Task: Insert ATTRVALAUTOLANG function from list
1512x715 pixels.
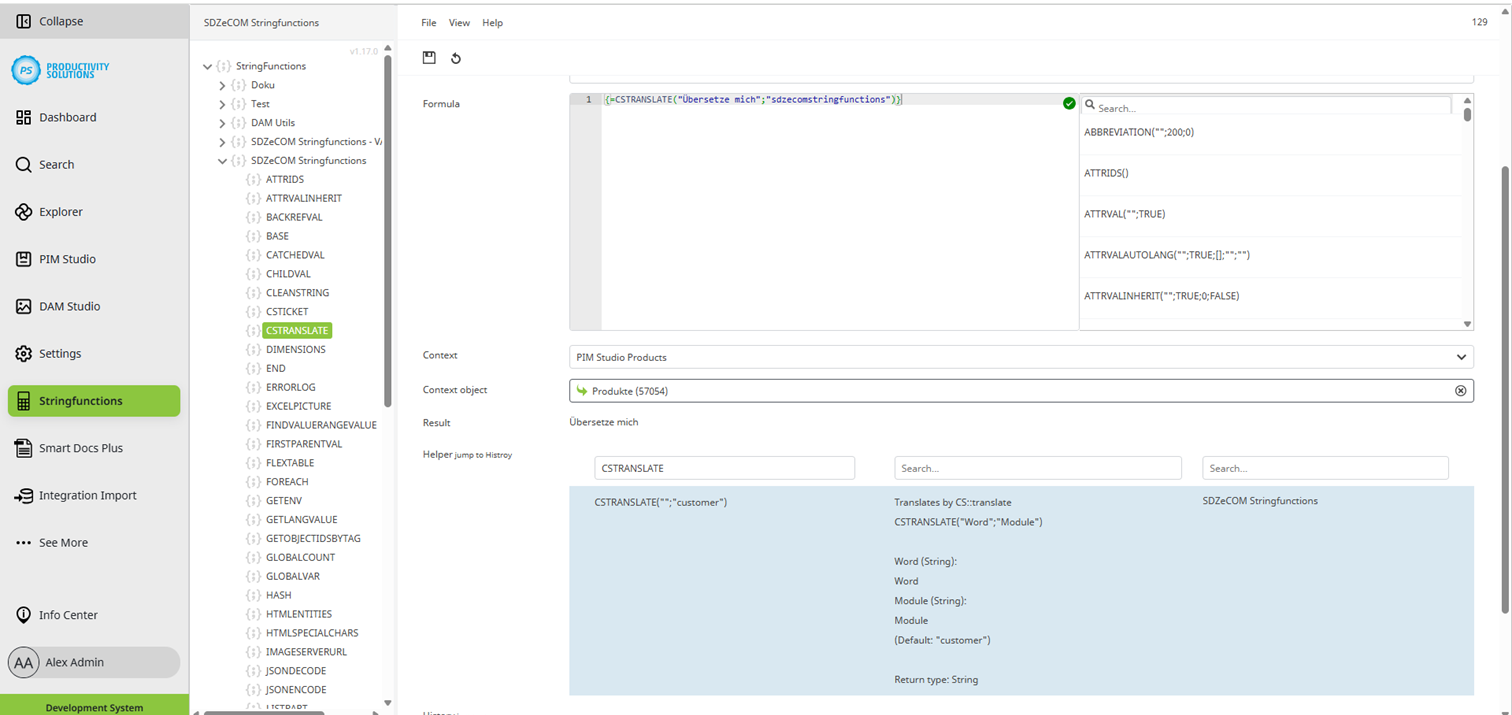Action: click(x=1167, y=255)
